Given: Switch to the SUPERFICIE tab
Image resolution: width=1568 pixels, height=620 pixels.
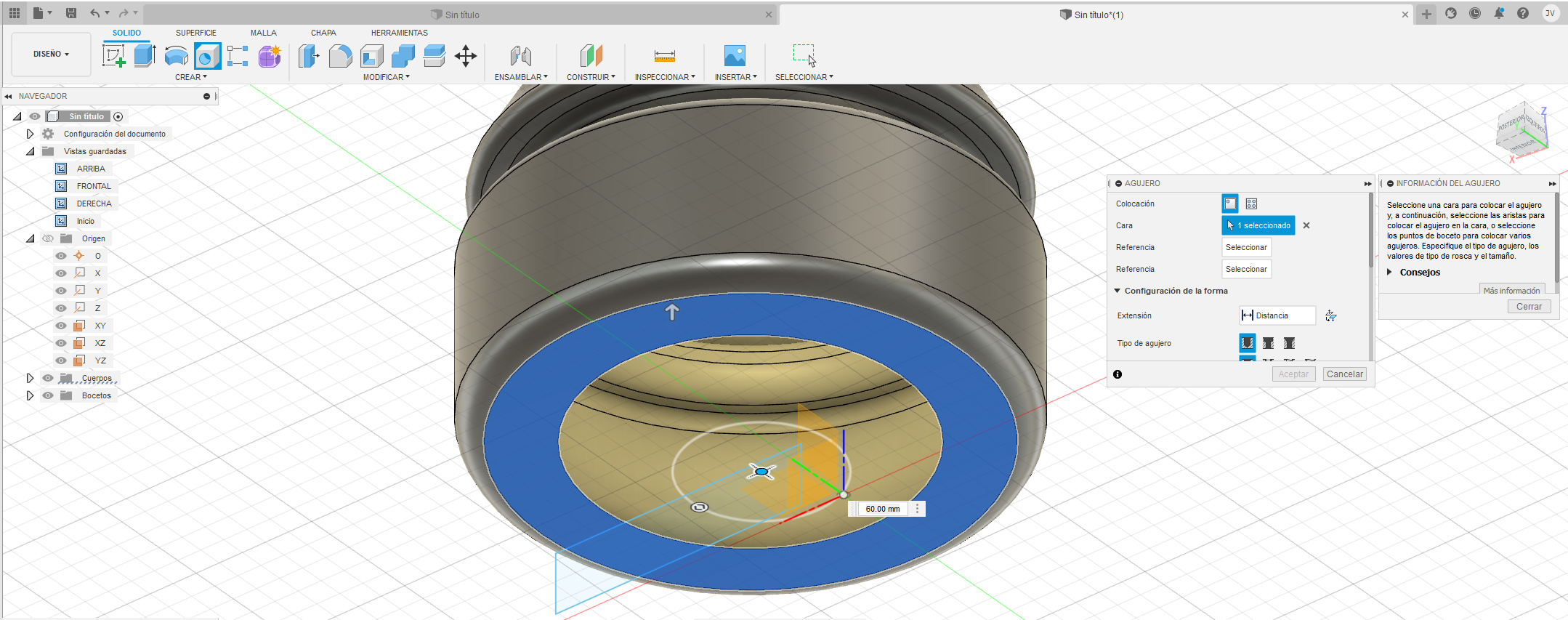Looking at the screenshot, I should pos(196,33).
